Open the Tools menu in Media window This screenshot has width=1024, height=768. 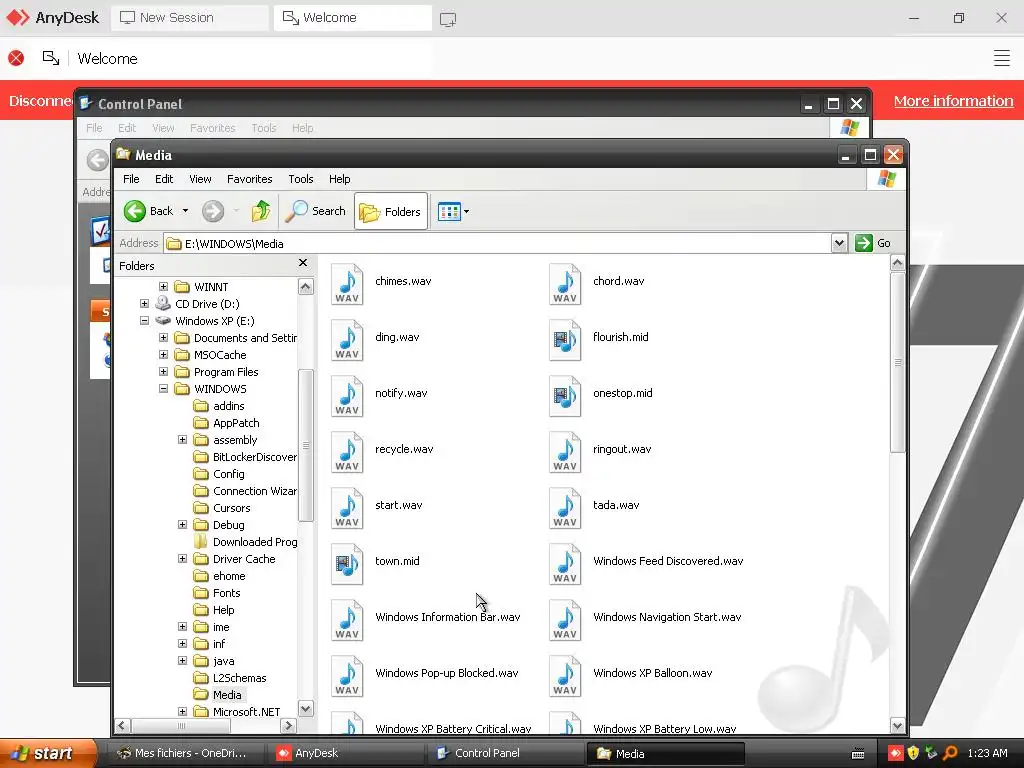[300, 179]
